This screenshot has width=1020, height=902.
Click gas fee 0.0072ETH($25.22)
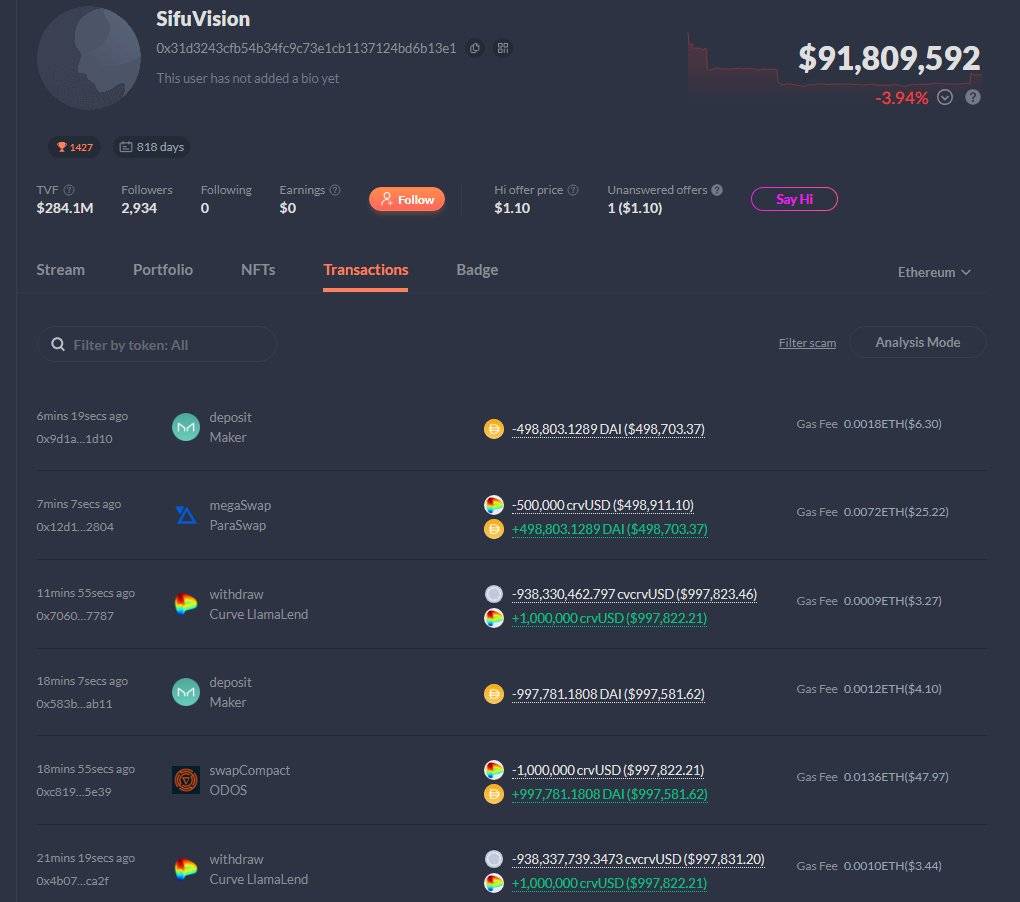tap(896, 512)
